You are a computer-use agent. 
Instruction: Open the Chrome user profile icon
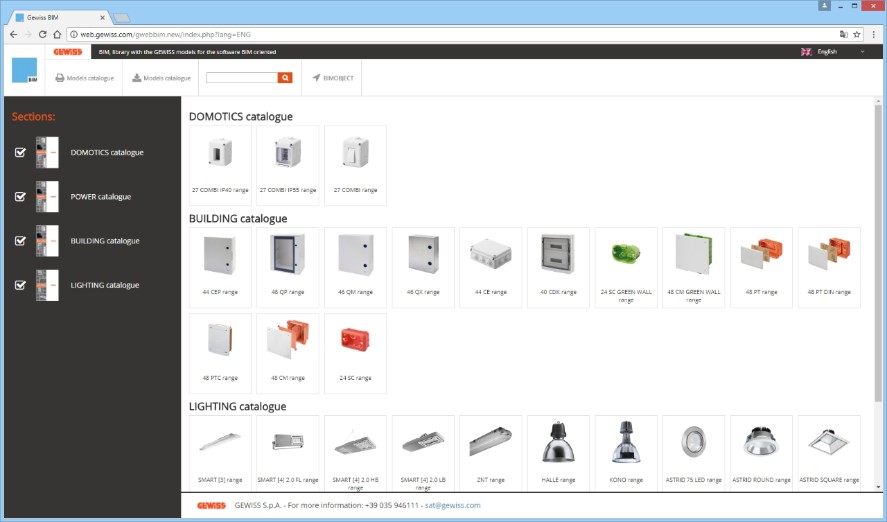click(x=824, y=6)
